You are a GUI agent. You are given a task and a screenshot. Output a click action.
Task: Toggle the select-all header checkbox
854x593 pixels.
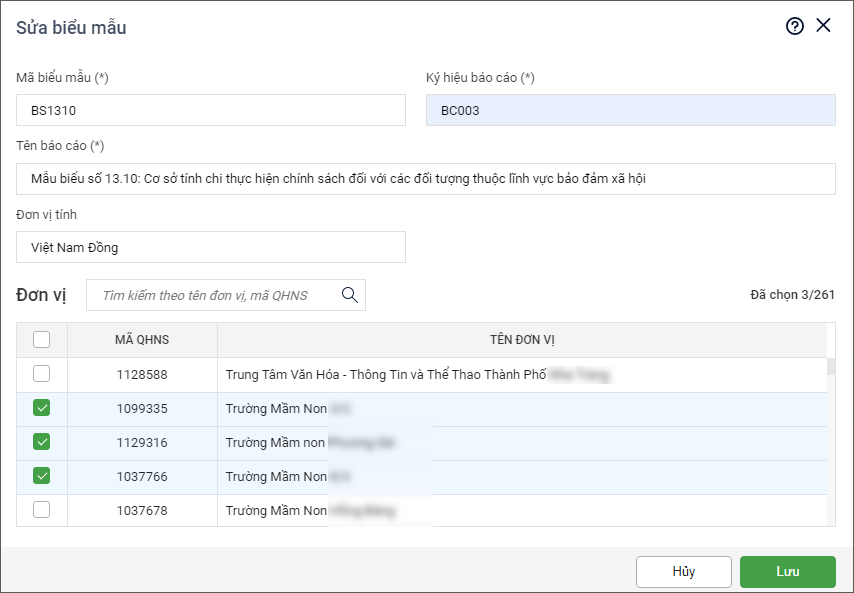click(x=42, y=340)
